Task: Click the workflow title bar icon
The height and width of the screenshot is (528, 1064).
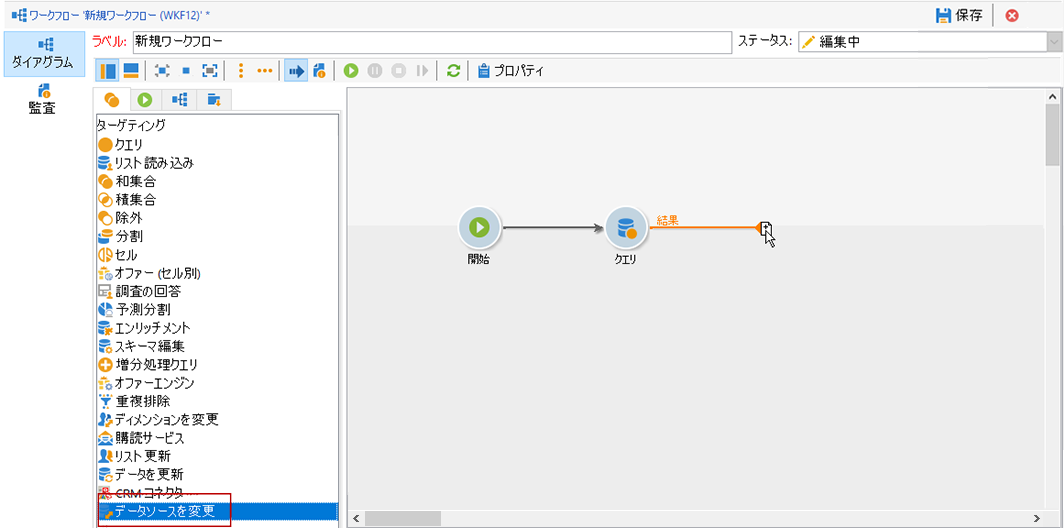Action: coord(18,15)
